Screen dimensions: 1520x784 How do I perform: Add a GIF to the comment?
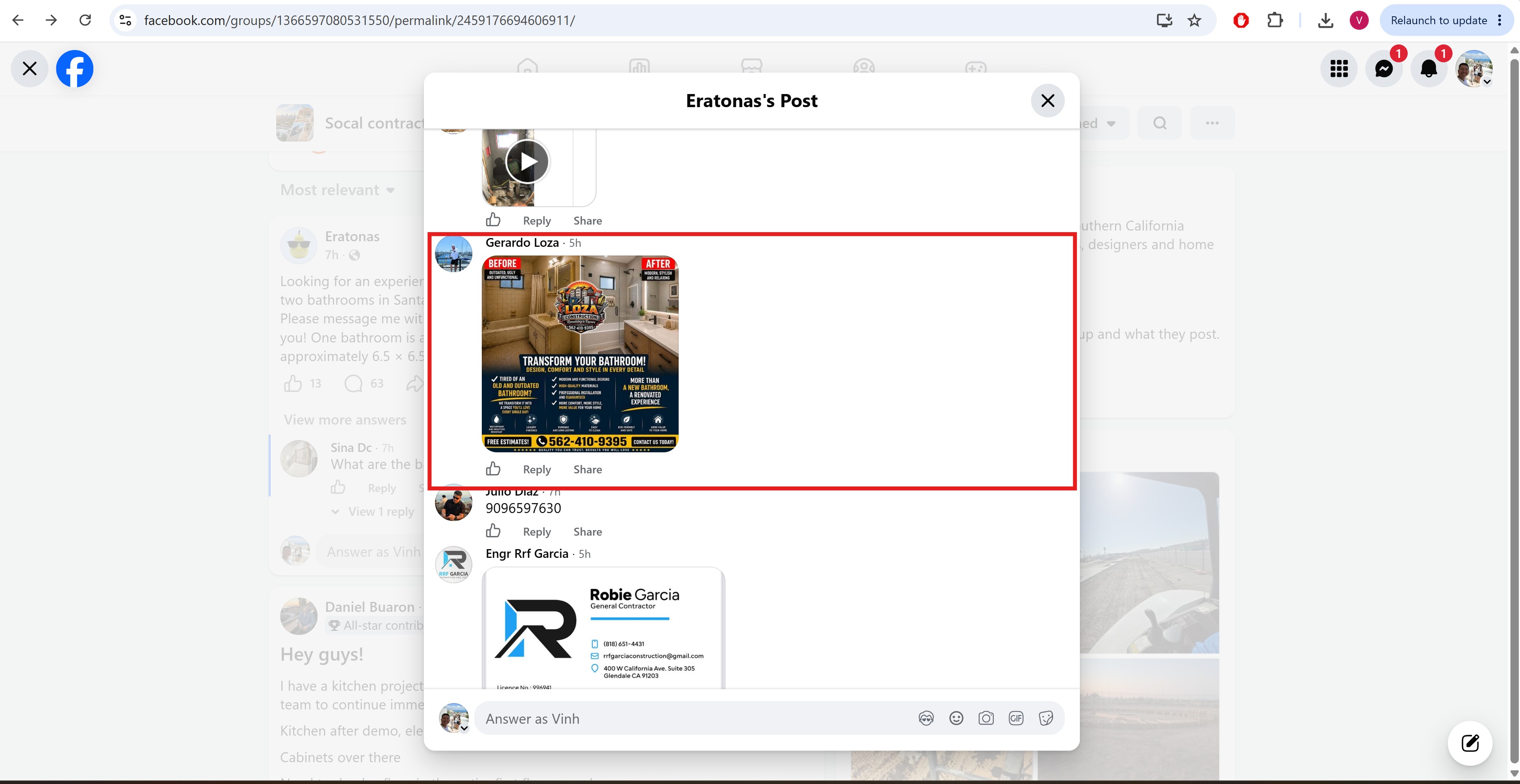pos(1016,718)
